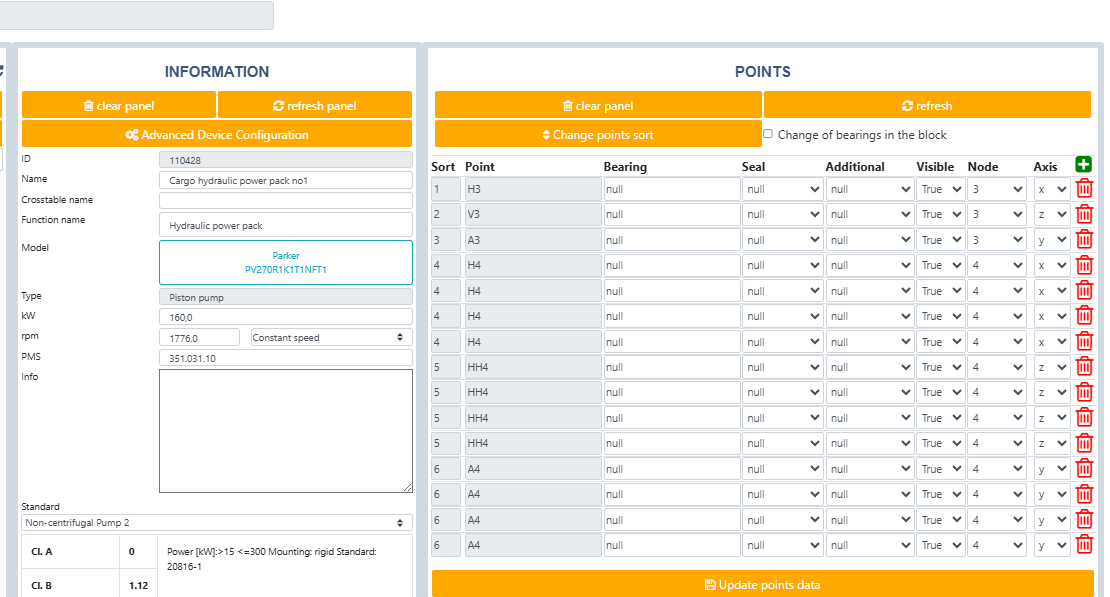The image size is (1110, 597).
Task: Open the Visible dropdown for the H3 row
Action: [x=941, y=189]
